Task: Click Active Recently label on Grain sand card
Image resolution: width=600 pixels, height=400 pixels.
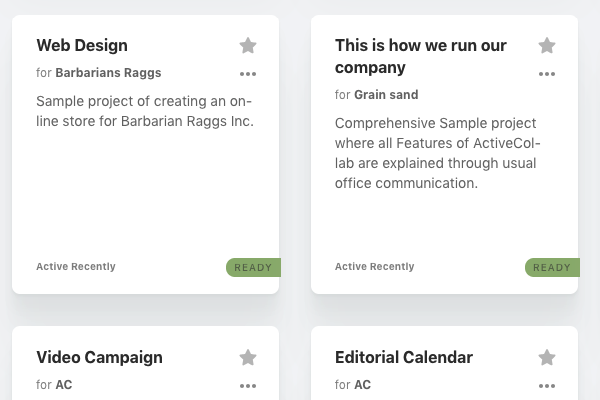Action: (375, 266)
